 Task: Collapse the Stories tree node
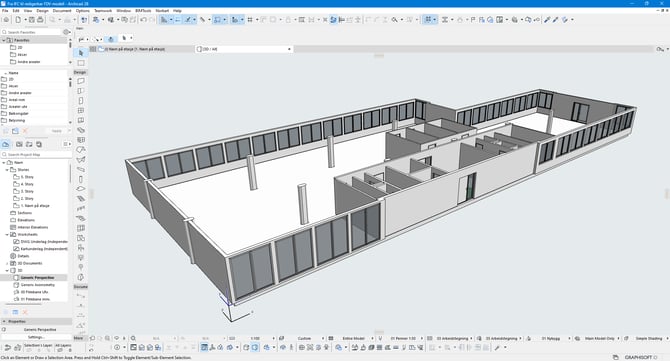(x=7, y=170)
